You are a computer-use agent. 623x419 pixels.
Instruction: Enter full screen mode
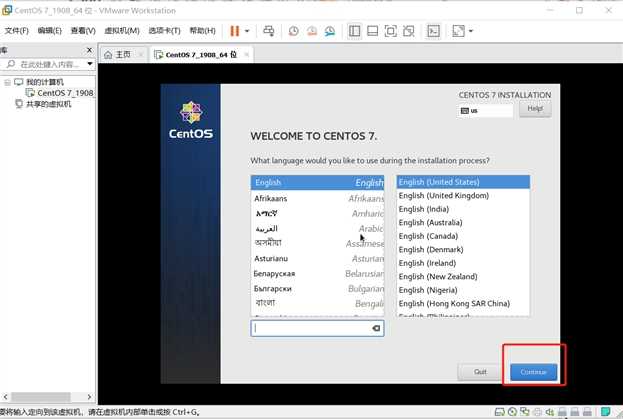[391, 31]
